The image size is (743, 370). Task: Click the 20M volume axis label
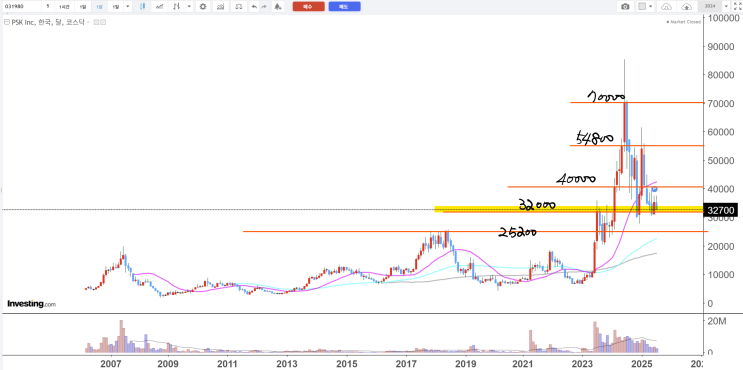coord(717,322)
